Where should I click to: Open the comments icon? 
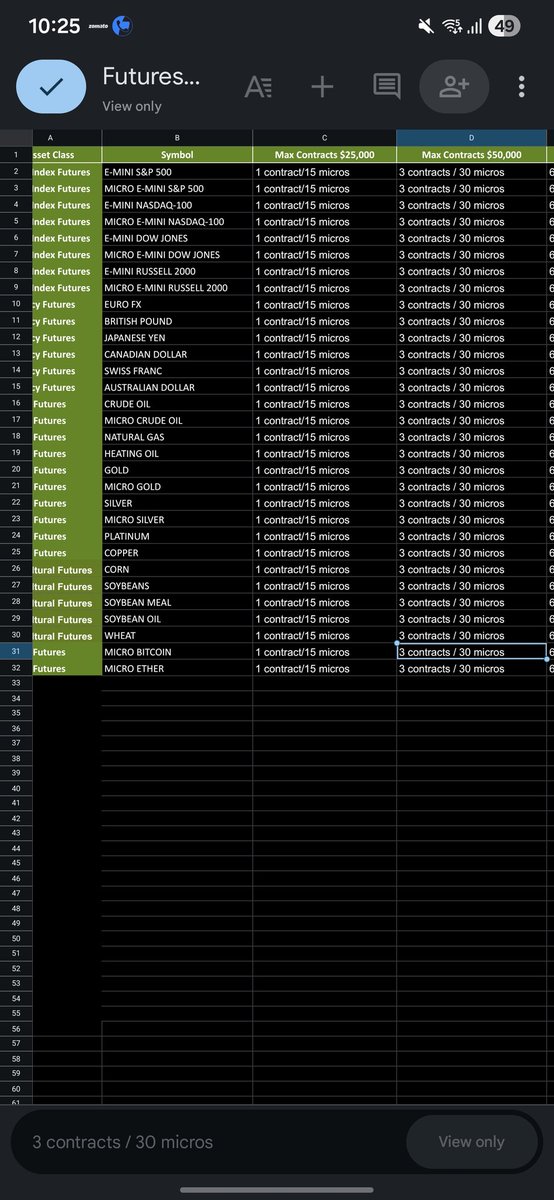387,87
